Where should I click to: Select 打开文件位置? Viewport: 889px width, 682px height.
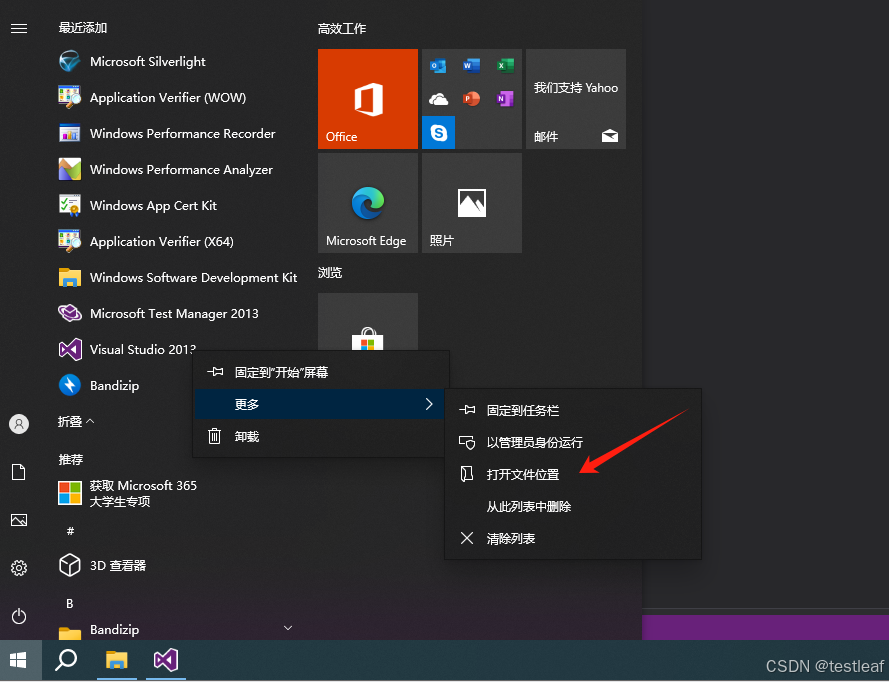point(573,474)
